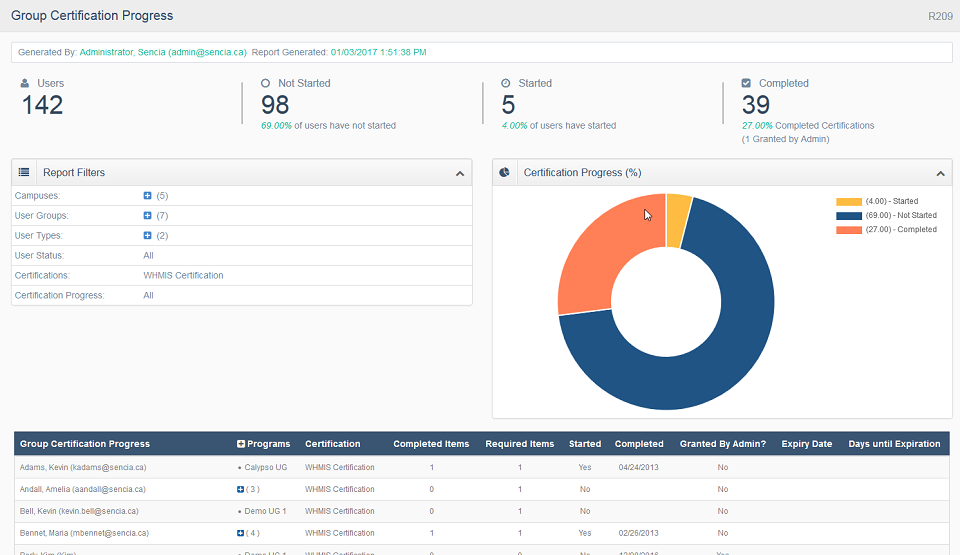Sort by Started column header
The height and width of the screenshot is (555, 960).
(585, 444)
